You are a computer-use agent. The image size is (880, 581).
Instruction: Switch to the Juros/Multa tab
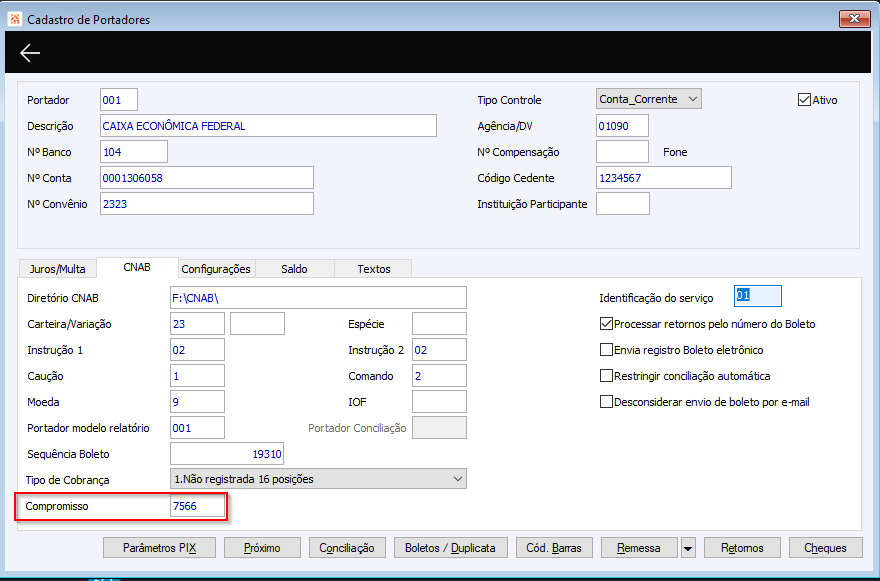pos(57,269)
